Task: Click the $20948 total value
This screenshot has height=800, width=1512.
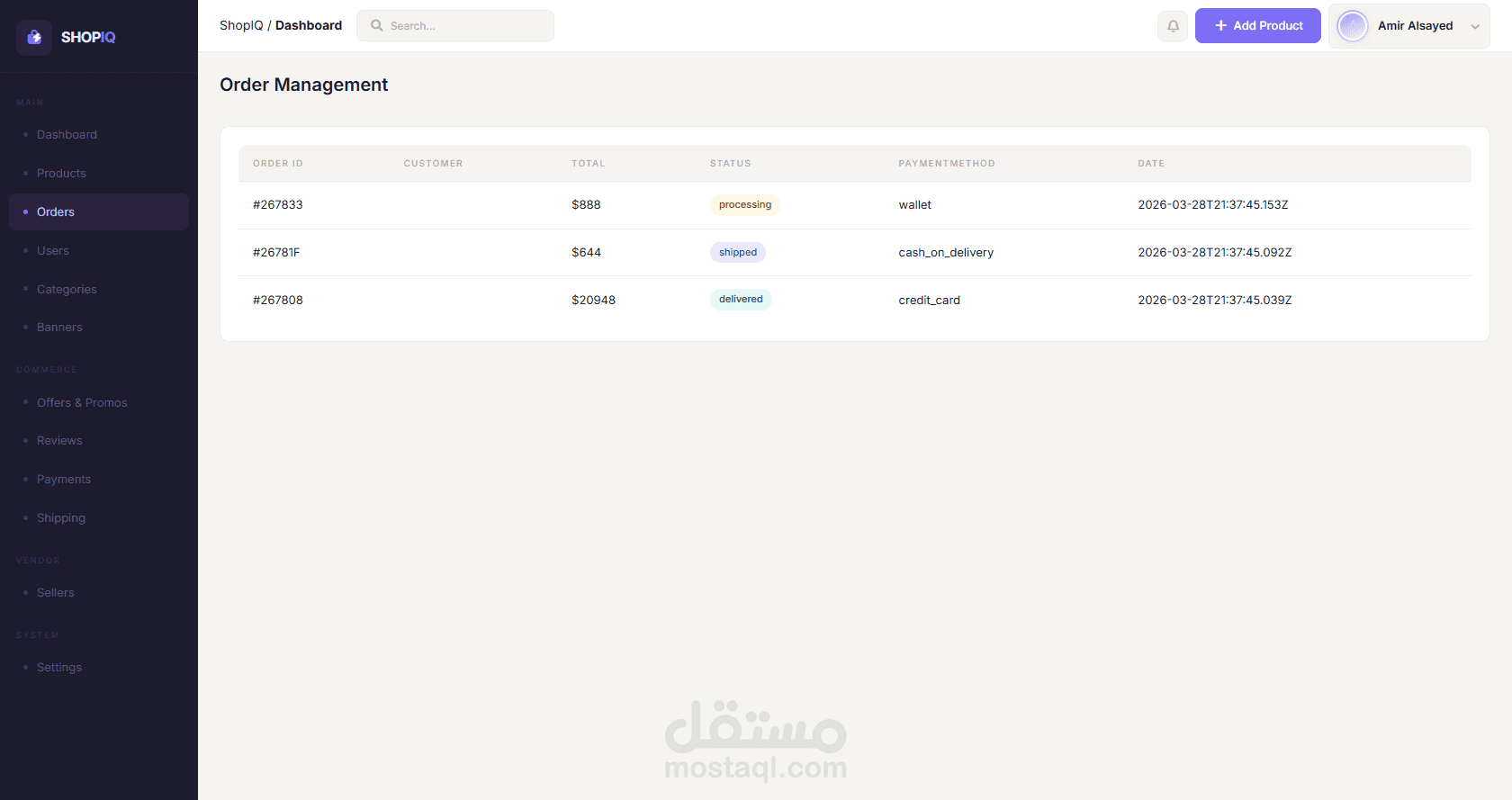Action: (594, 301)
